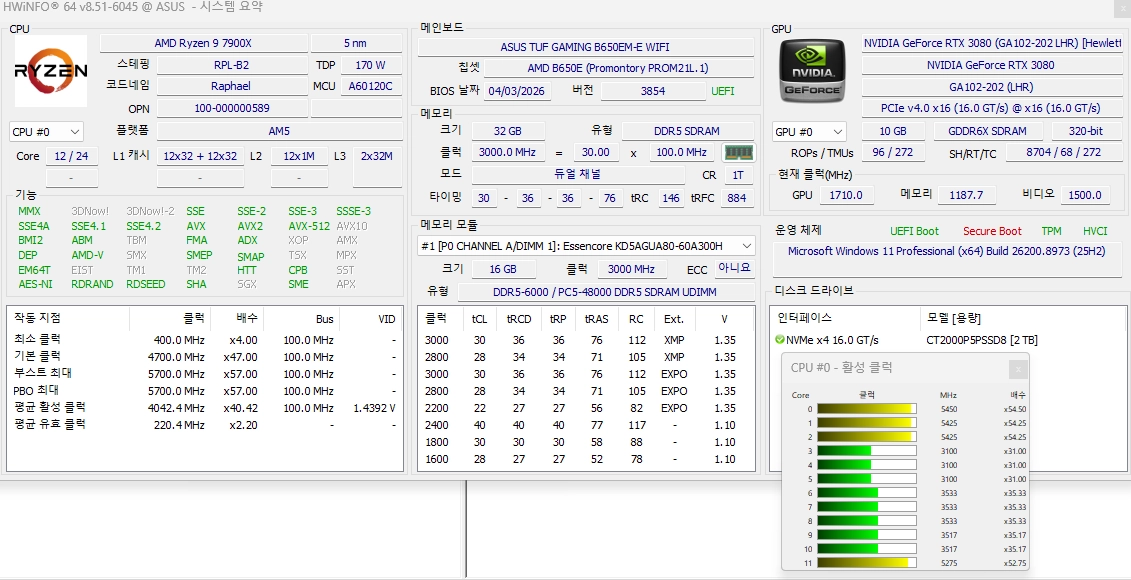This screenshot has height=580, width=1131.
Task: Click the AES-NI feature flag
Action: [x=36, y=284]
